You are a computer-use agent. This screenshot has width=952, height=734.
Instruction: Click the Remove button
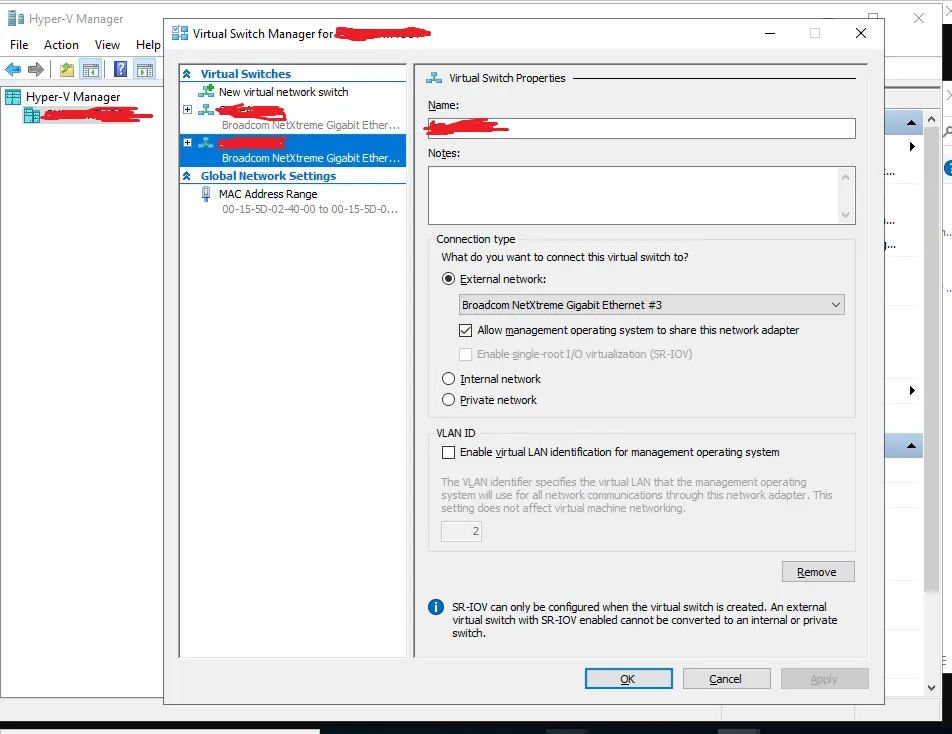coord(818,572)
